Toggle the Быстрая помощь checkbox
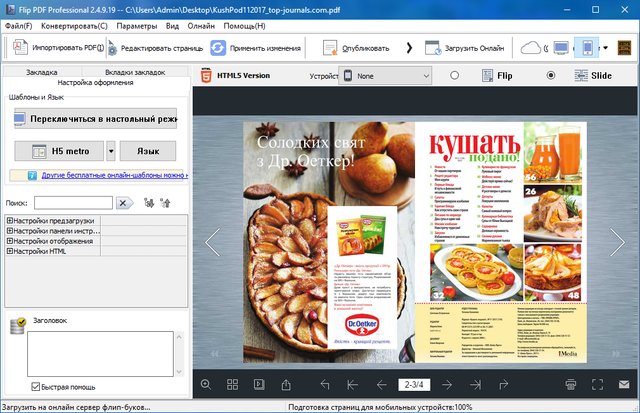The image size is (640, 413). [37, 387]
